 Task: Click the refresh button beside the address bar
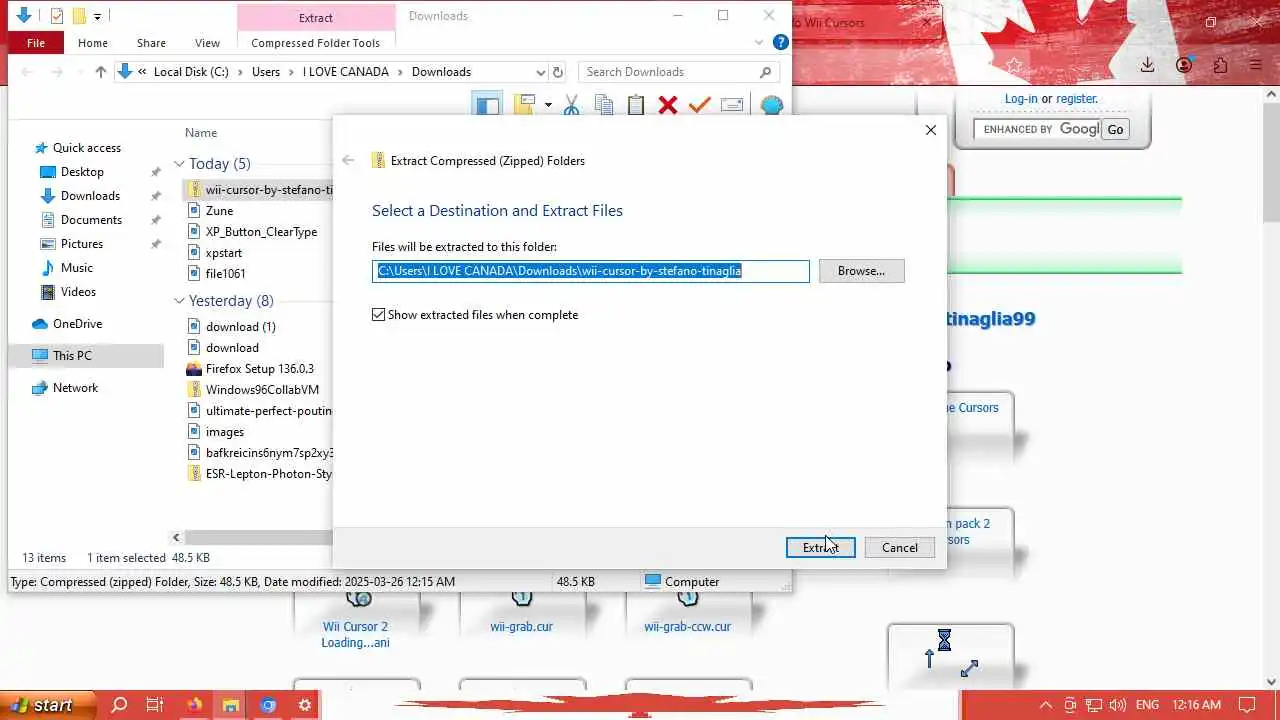pyautogui.click(x=558, y=72)
